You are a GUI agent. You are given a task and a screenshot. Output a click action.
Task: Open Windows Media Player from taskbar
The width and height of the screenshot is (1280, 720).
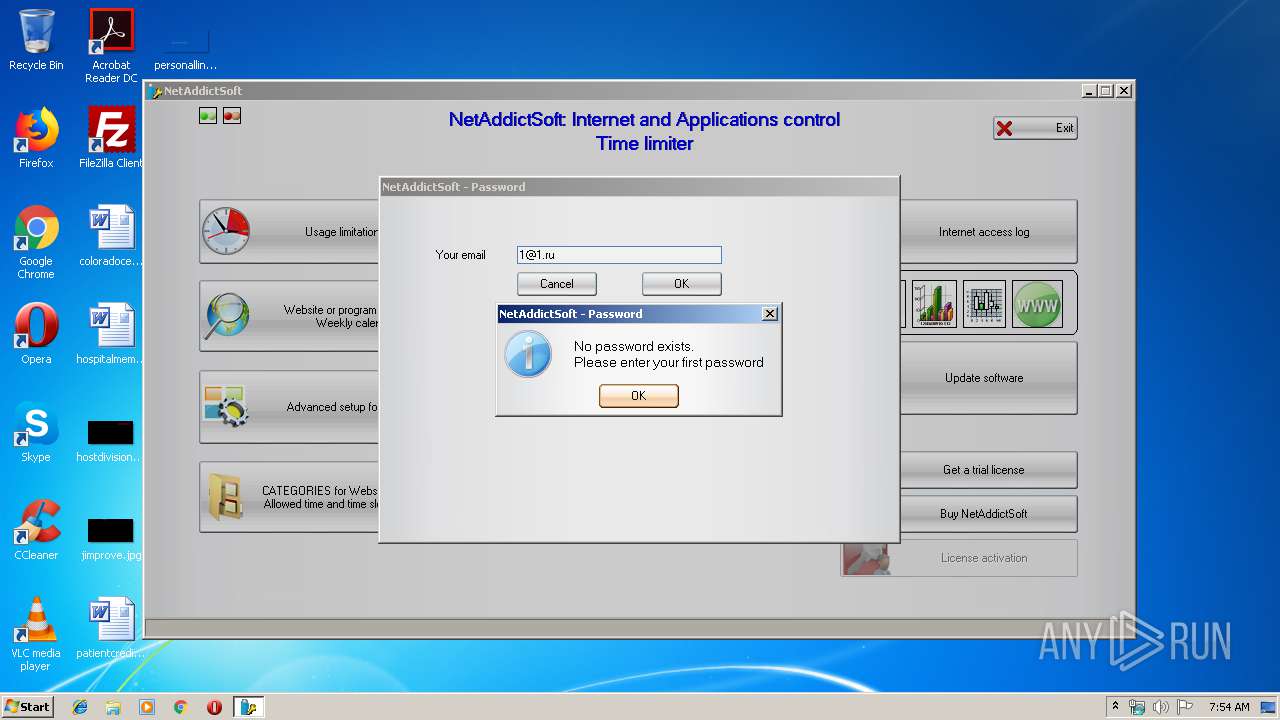coord(147,707)
